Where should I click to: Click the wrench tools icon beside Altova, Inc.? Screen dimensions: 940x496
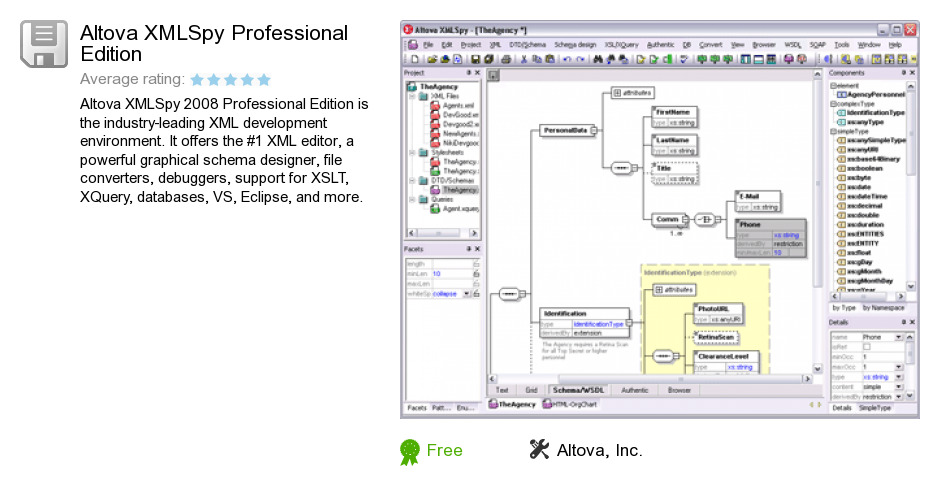coord(539,449)
